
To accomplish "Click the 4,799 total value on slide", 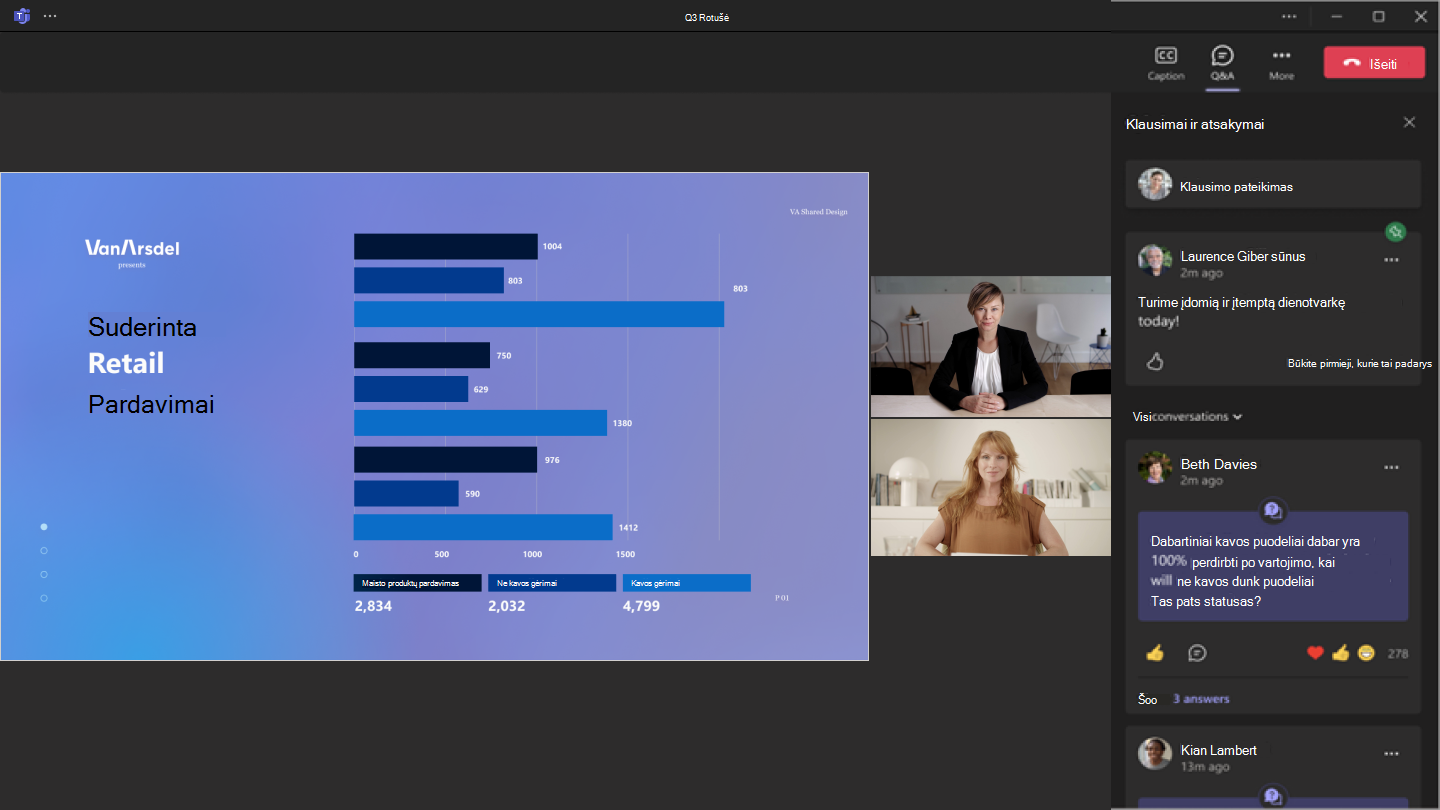I will 641,605.
